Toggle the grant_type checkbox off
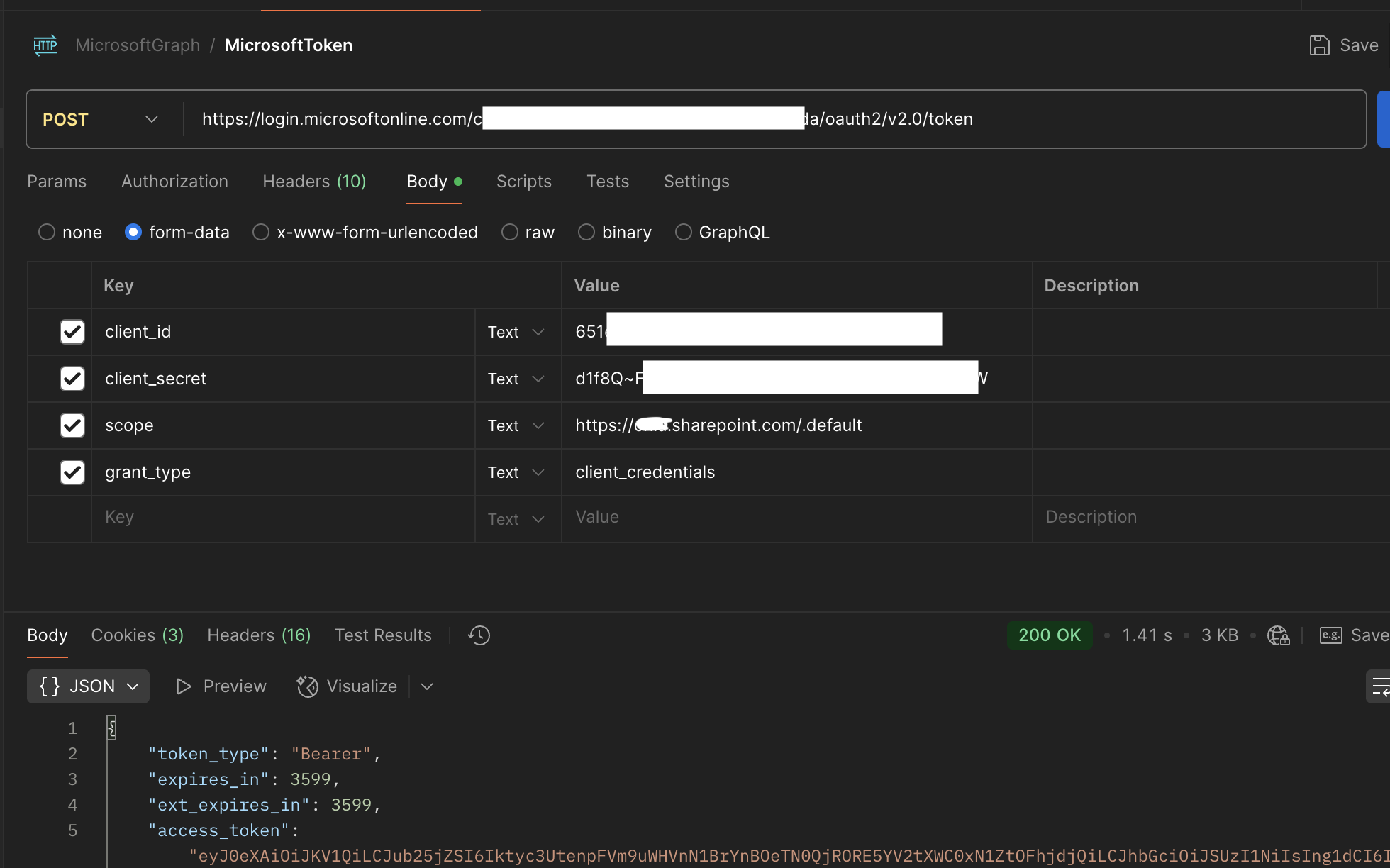 pyautogui.click(x=71, y=472)
